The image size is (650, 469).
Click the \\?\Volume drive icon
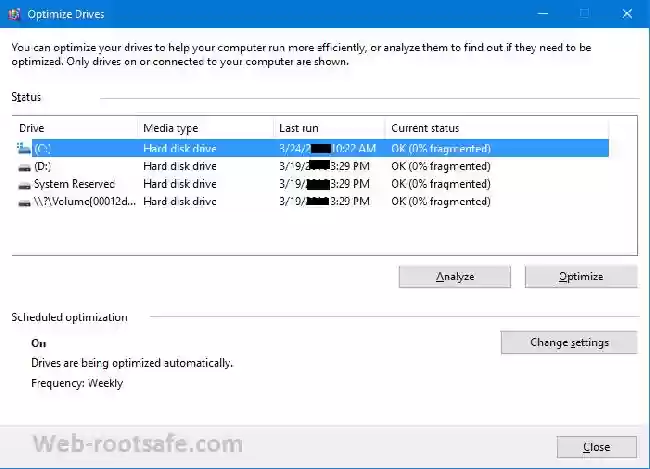point(24,202)
